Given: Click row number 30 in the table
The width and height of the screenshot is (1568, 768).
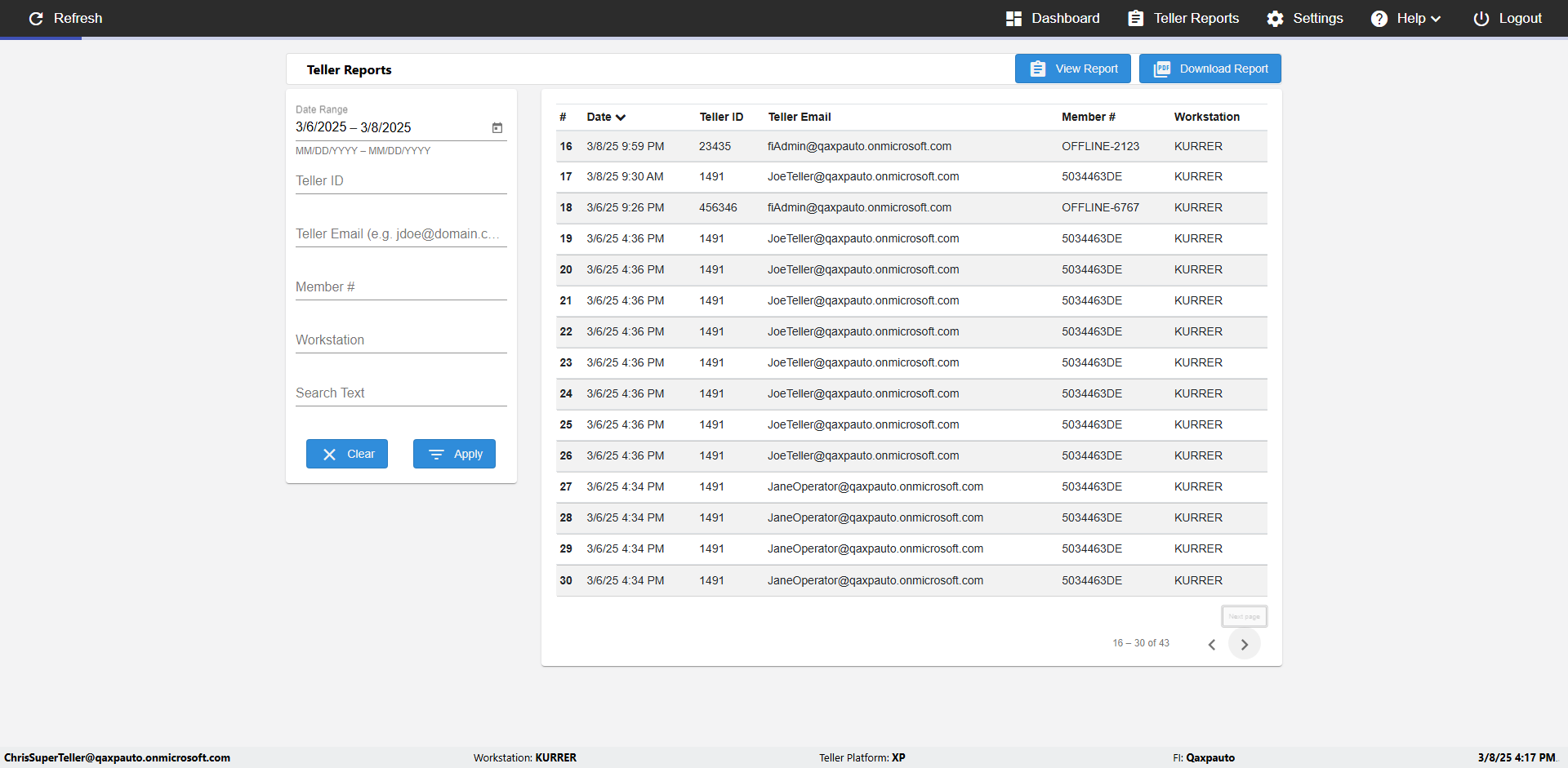Looking at the screenshot, I should (x=566, y=580).
